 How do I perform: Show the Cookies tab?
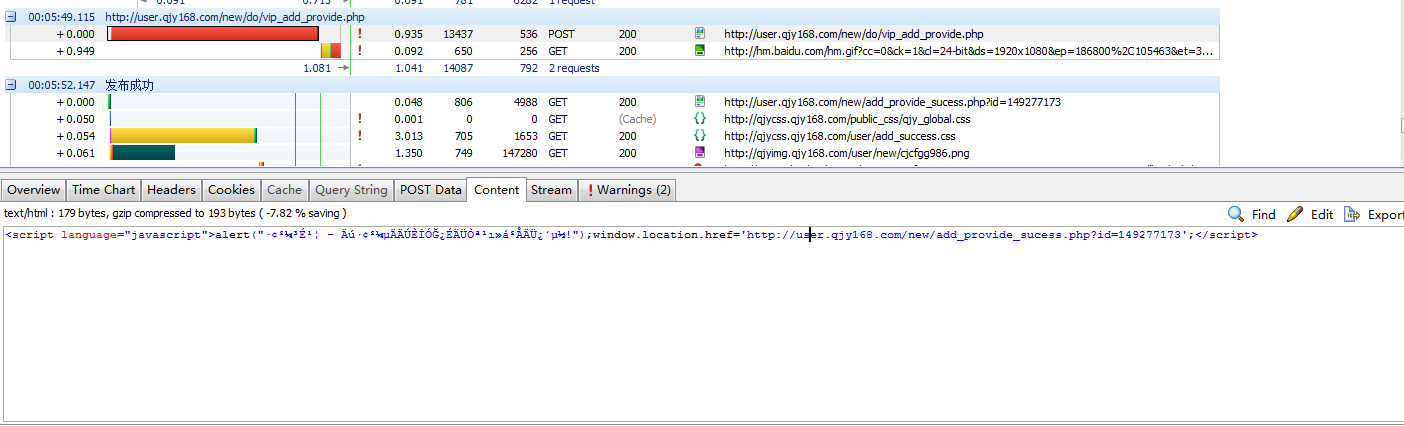231,190
